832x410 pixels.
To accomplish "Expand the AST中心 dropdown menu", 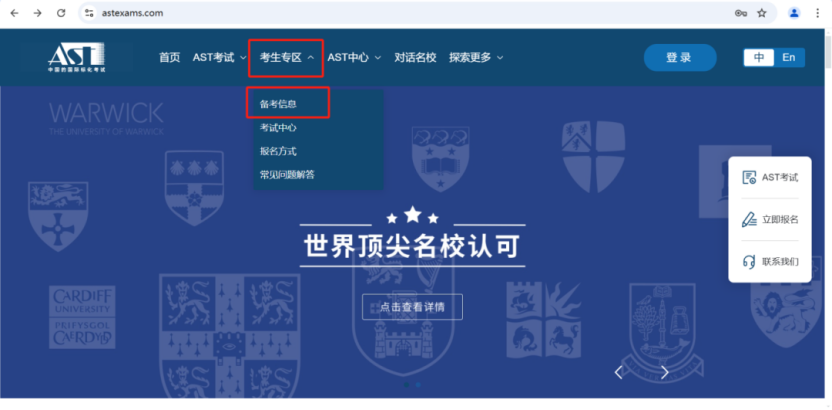I will coord(354,58).
